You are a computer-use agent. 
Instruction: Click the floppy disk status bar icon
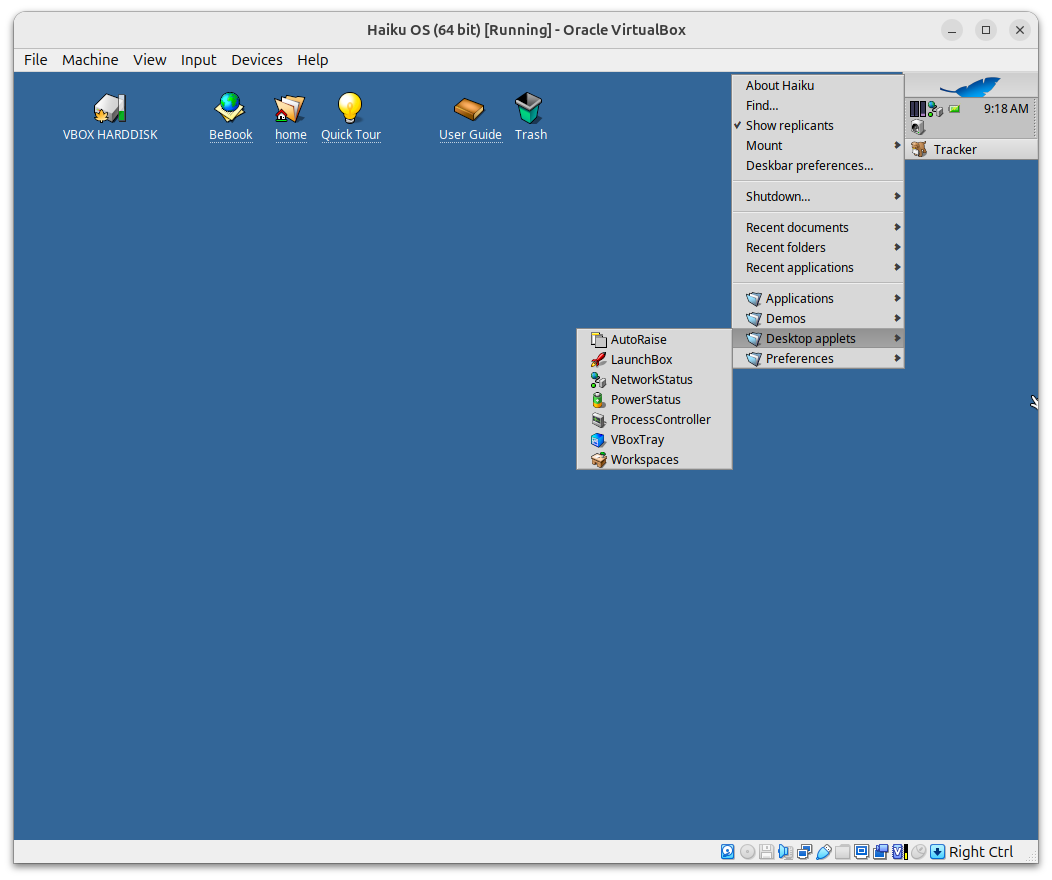[766, 852]
